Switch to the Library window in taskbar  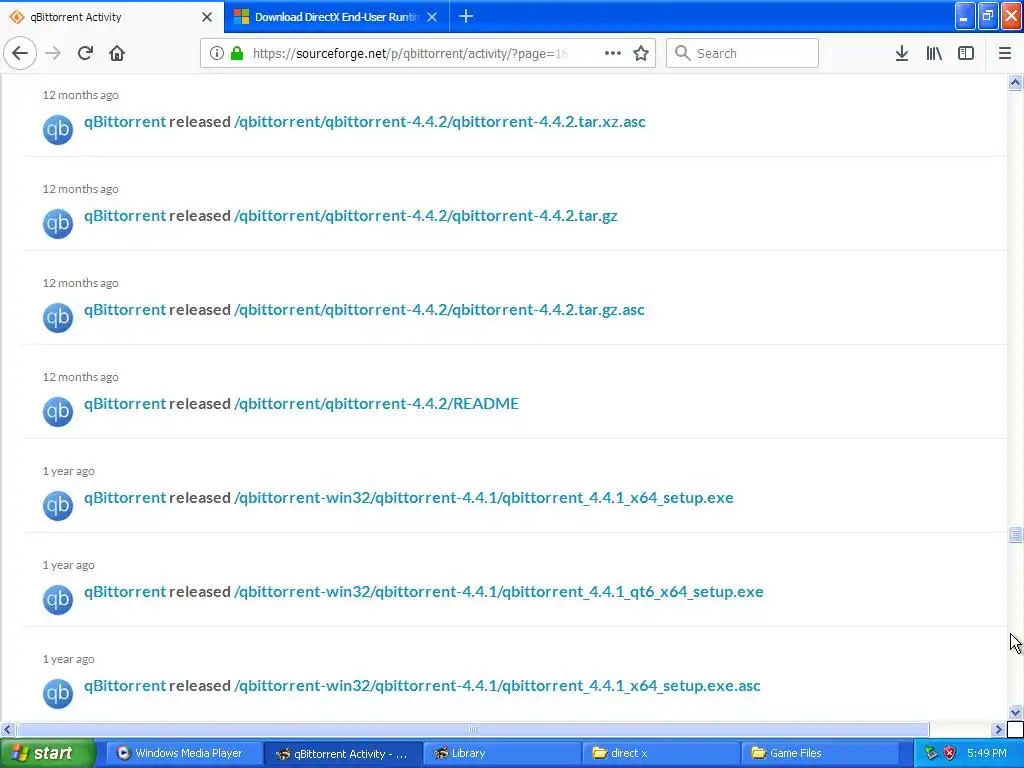tap(502, 753)
